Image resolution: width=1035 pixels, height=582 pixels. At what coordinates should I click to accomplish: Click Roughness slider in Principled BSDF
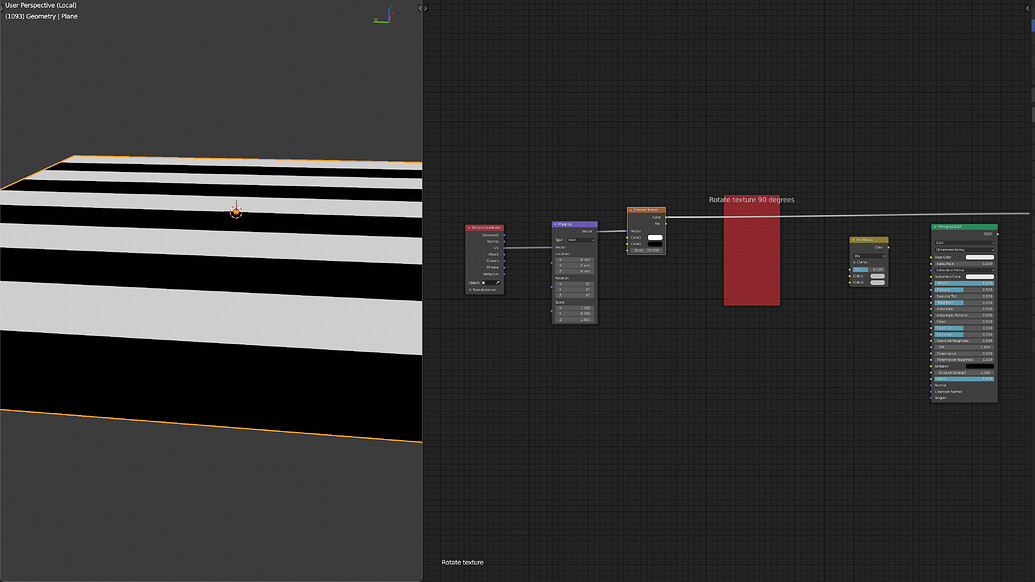(964, 302)
